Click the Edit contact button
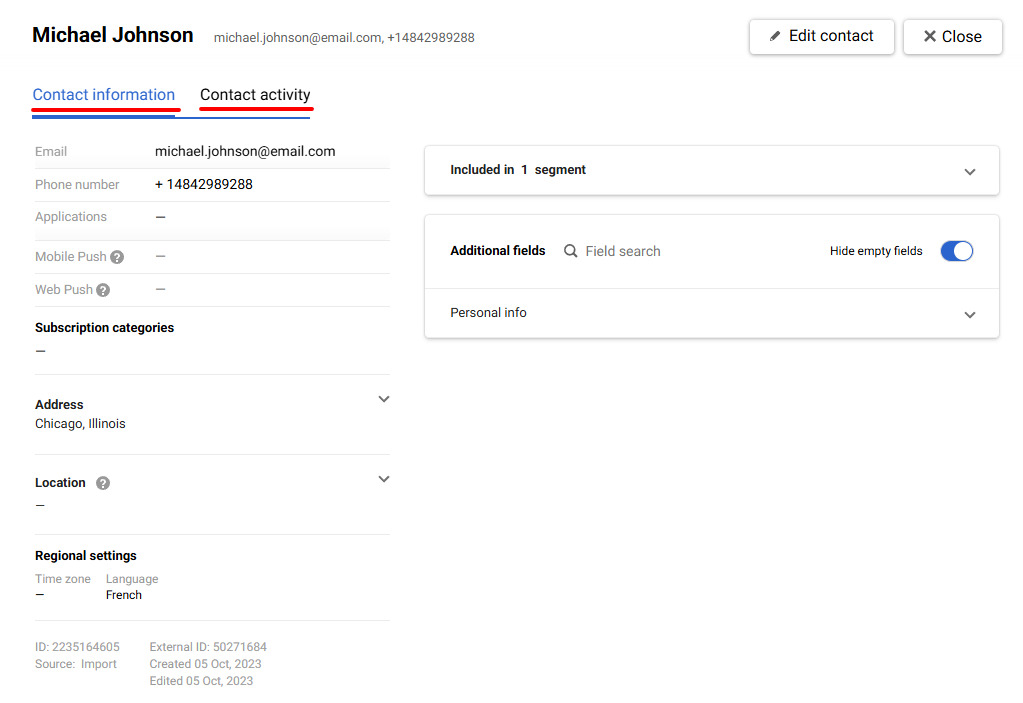1023x703 pixels. coord(821,36)
